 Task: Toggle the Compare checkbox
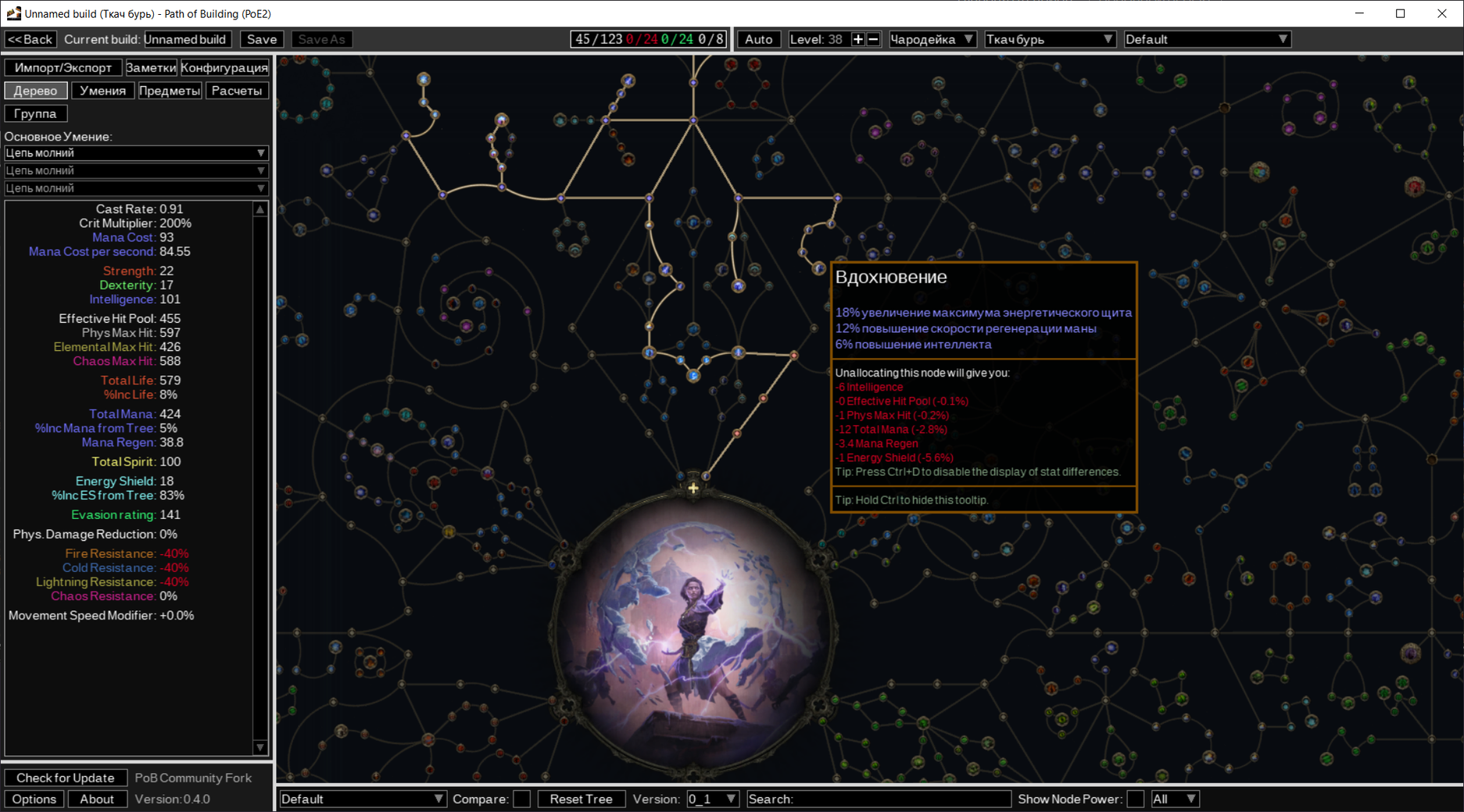click(x=522, y=799)
